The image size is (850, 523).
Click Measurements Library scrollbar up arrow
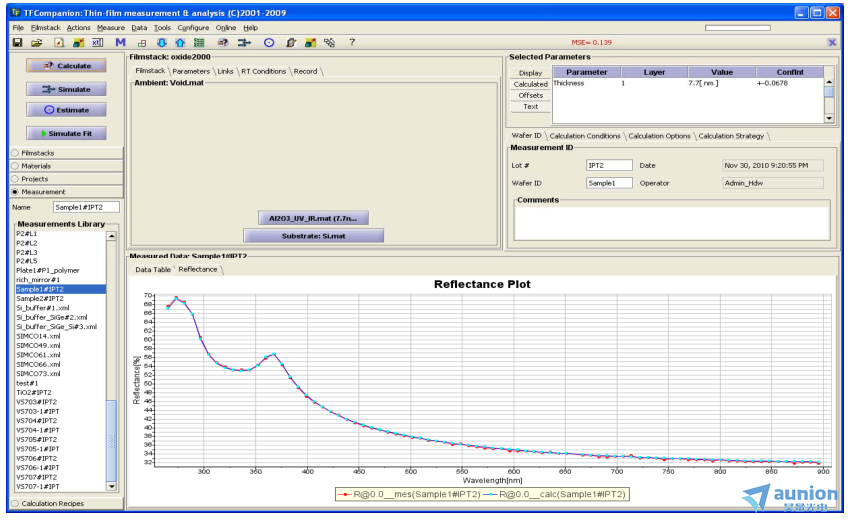(111, 236)
